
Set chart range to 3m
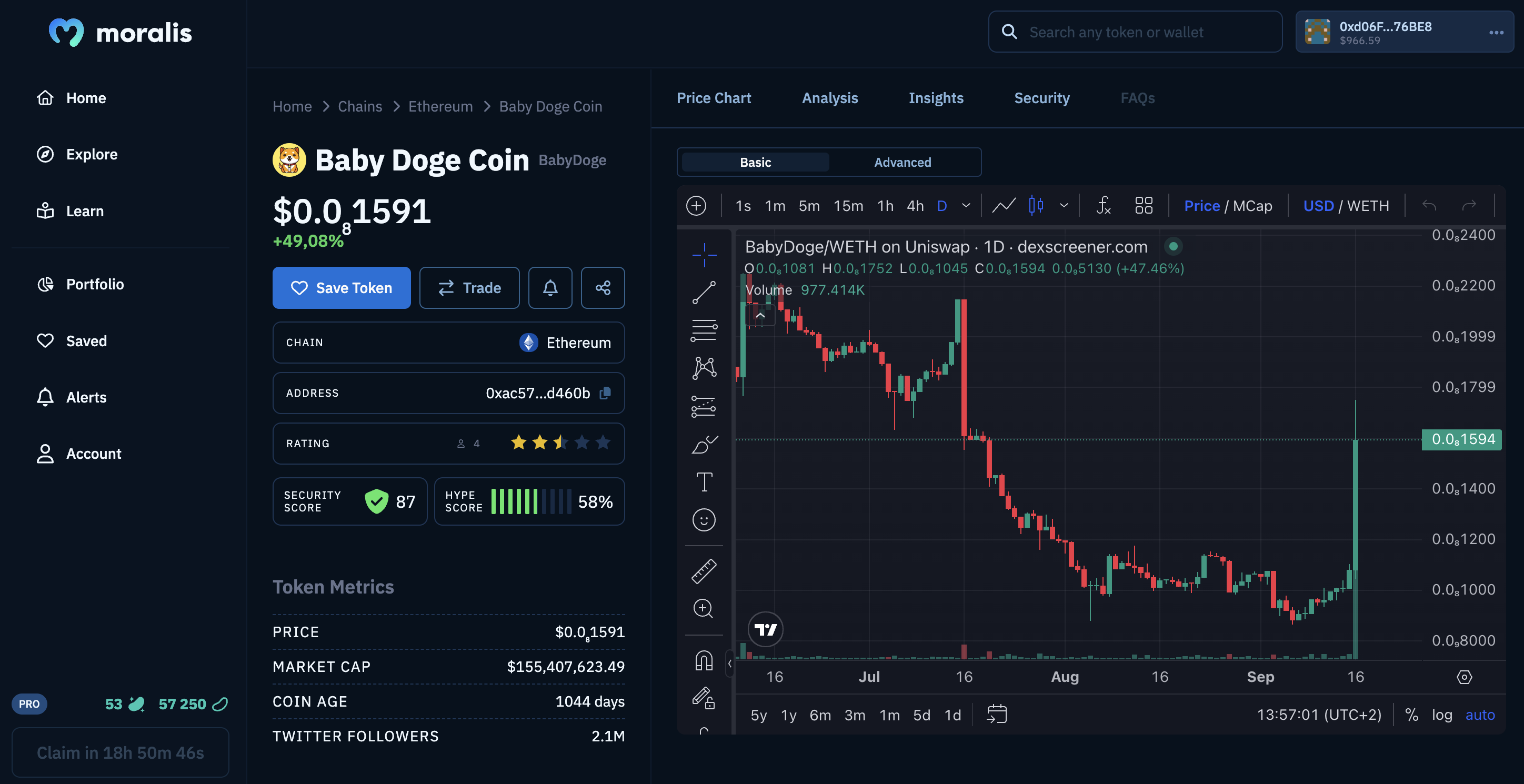(x=854, y=715)
